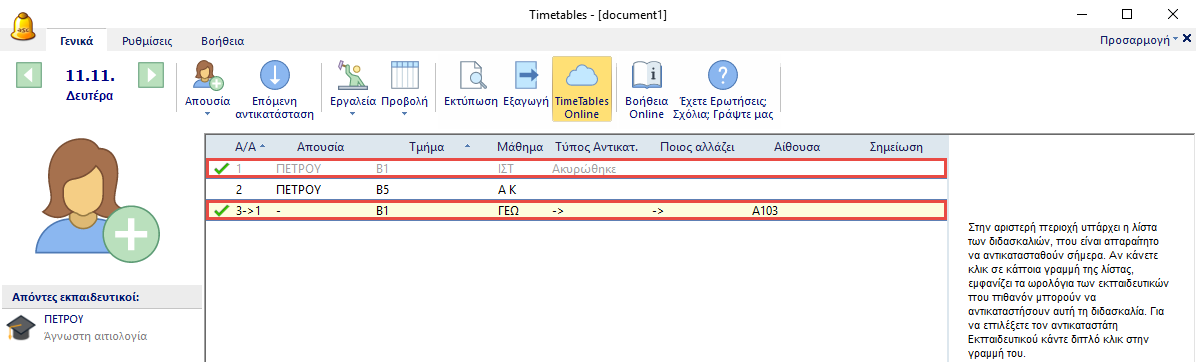The height and width of the screenshot is (362, 1196).
Task: Click the green checkmark in row 1
Action: tap(222, 168)
